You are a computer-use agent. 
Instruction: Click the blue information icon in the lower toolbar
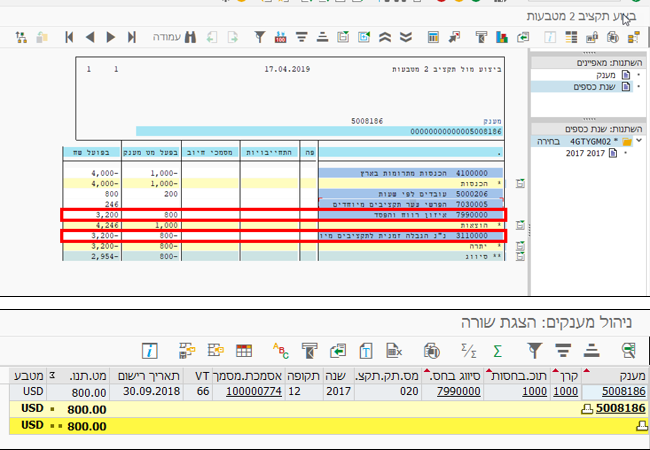[150, 351]
